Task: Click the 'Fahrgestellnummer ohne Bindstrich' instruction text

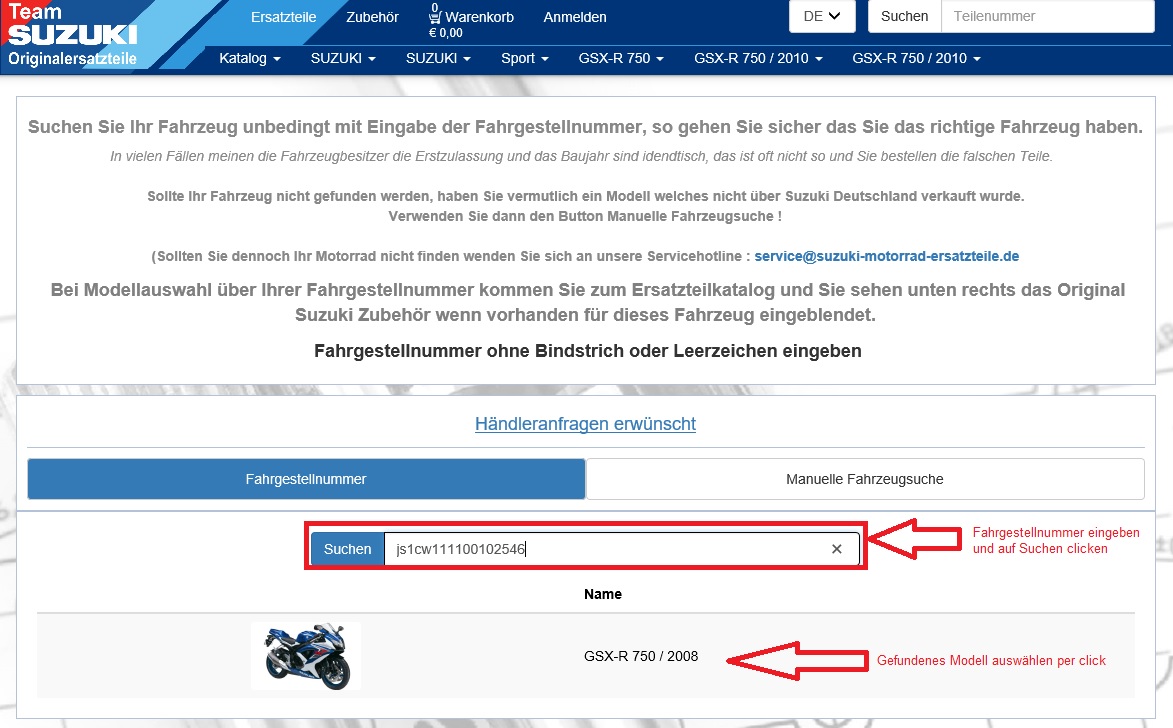Action: [x=587, y=351]
